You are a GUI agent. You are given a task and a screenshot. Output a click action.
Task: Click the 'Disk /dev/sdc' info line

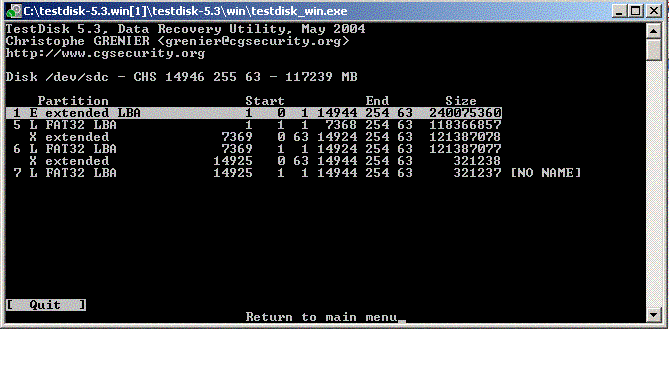(181, 77)
